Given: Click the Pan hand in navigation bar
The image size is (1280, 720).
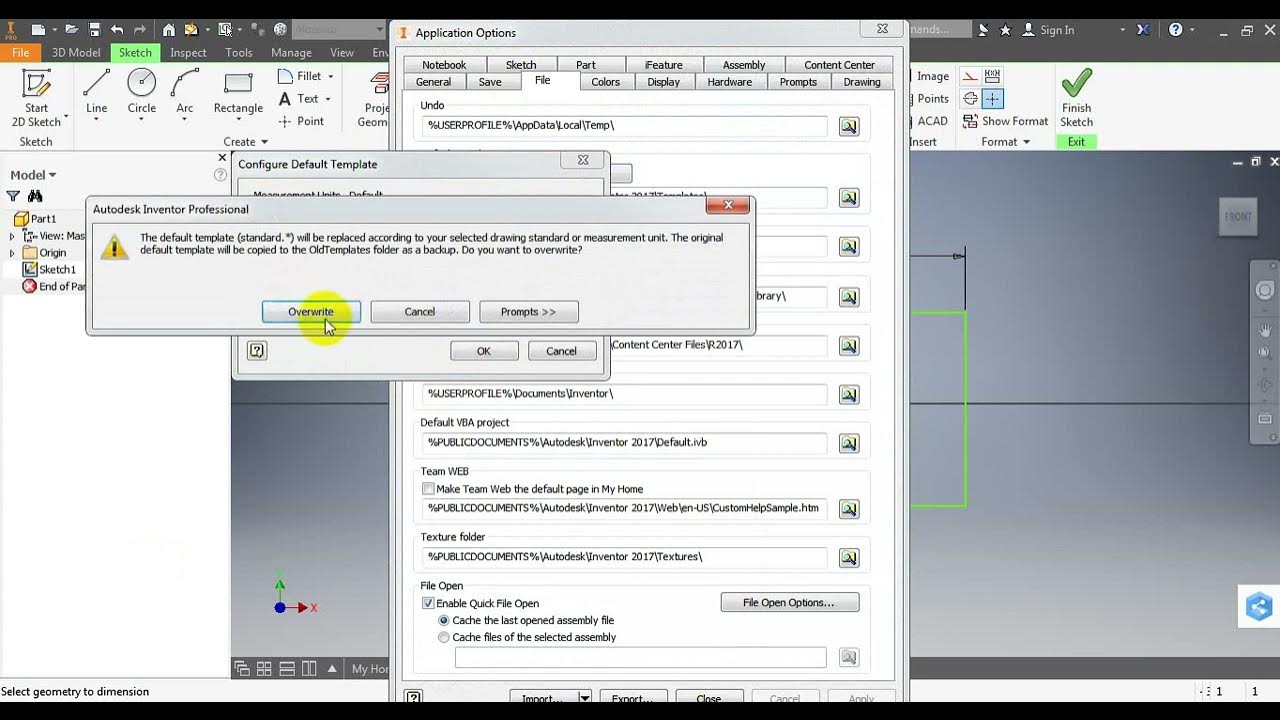Looking at the screenshot, I should click(x=1265, y=329).
